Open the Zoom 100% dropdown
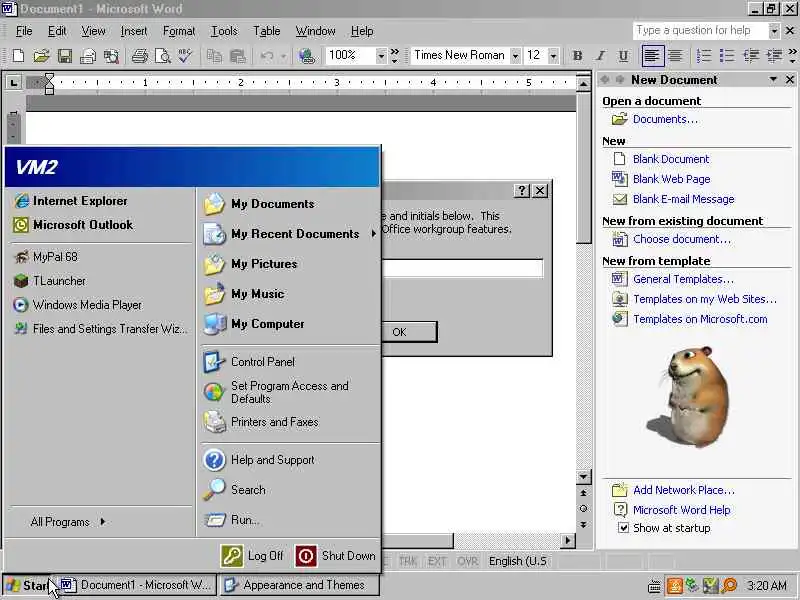The height and width of the screenshot is (600, 800). tap(381, 56)
